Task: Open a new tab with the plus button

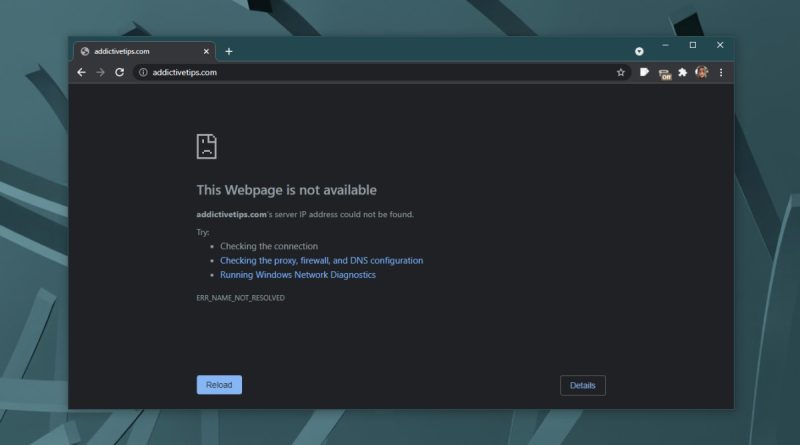Action: click(229, 51)
